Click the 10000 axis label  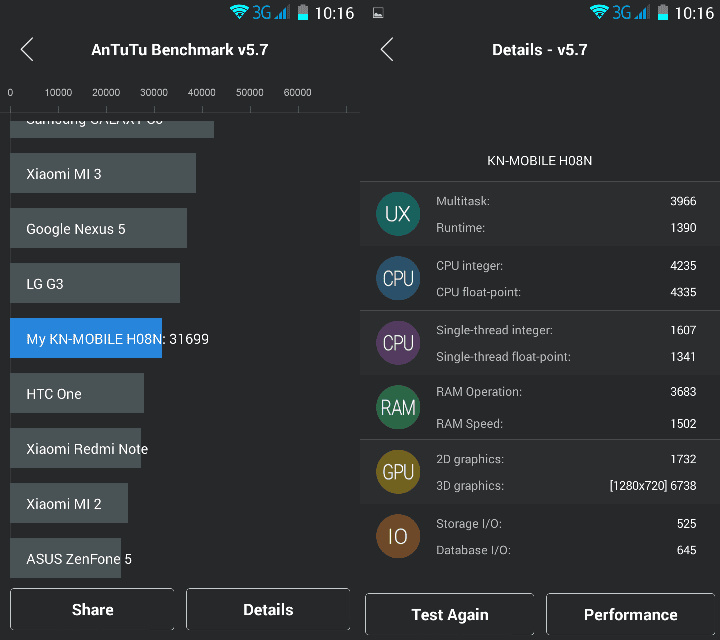(x=58, y=92)
